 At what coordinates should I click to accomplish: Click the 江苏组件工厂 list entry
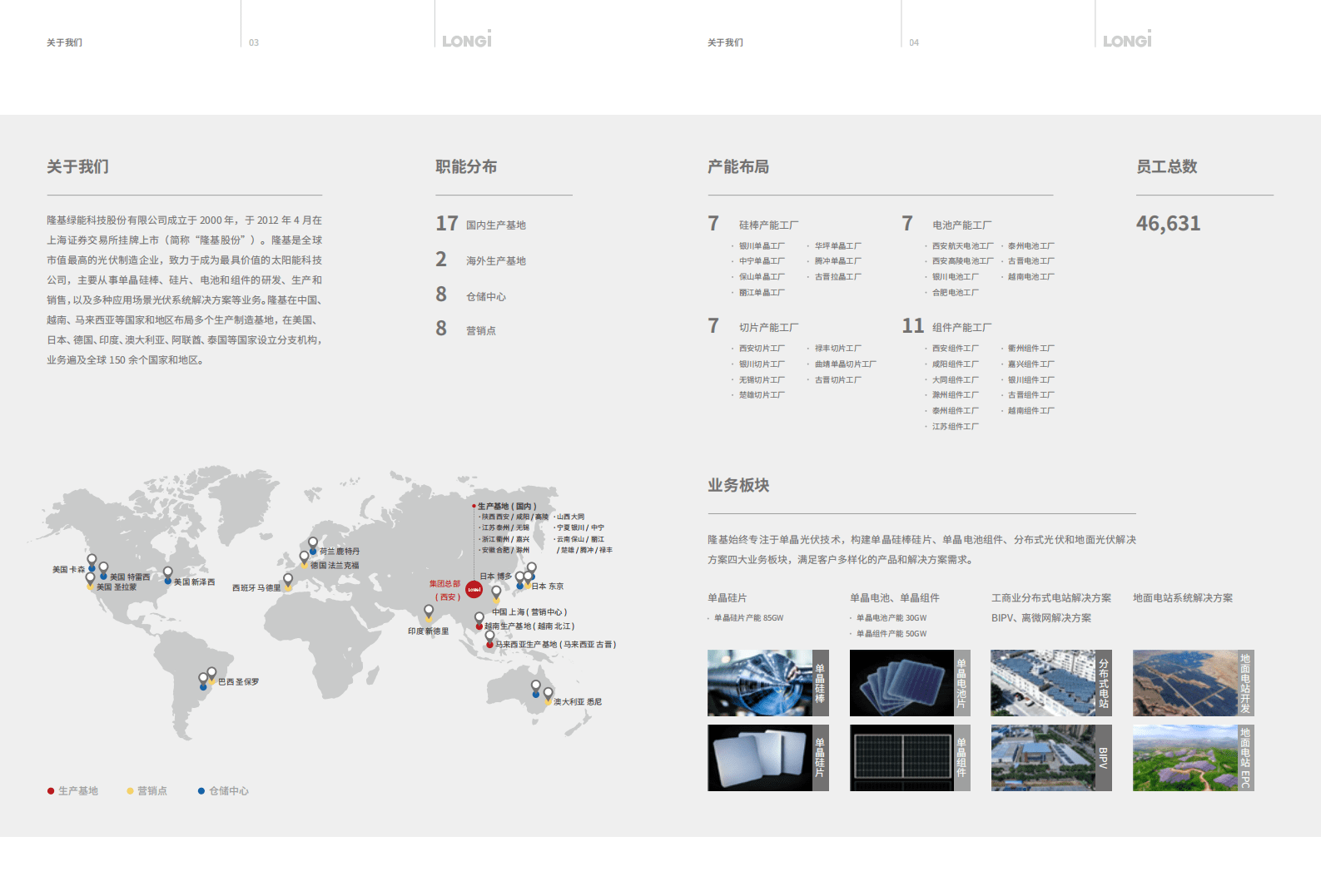pos(956,427)
